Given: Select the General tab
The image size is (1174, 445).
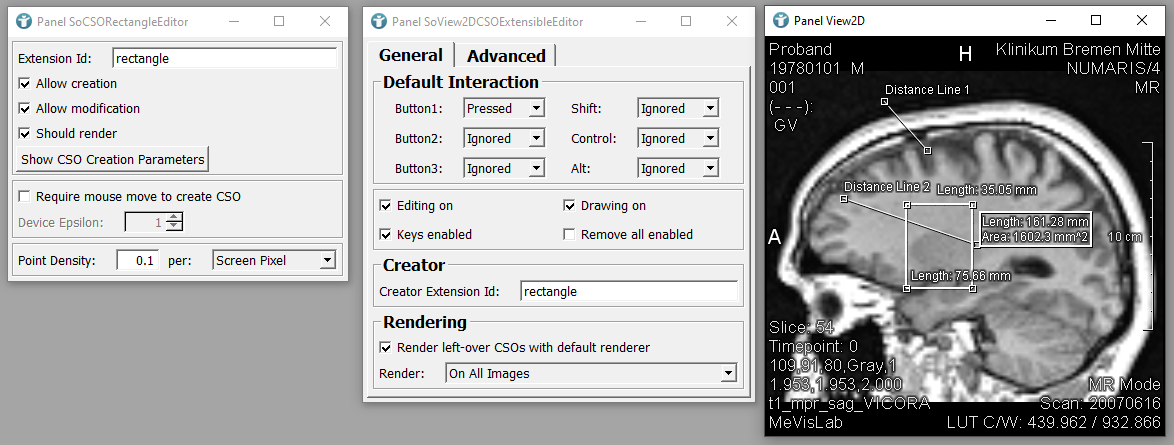Looking at the screenshot, I should pyautogui.click(x=411, y=56).
